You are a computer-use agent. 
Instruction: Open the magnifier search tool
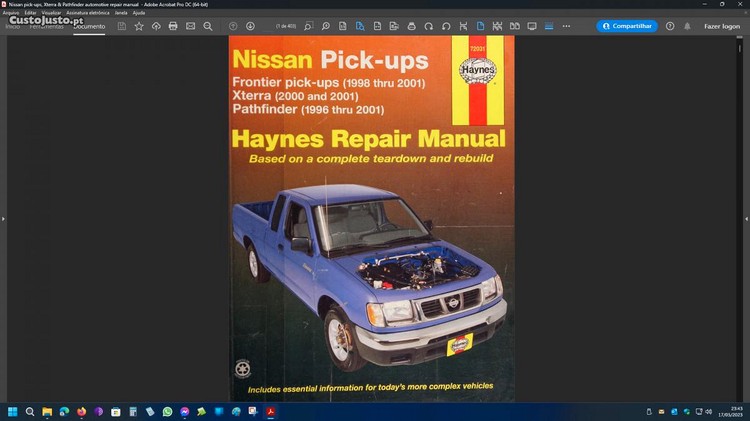(x=208, y=26)
